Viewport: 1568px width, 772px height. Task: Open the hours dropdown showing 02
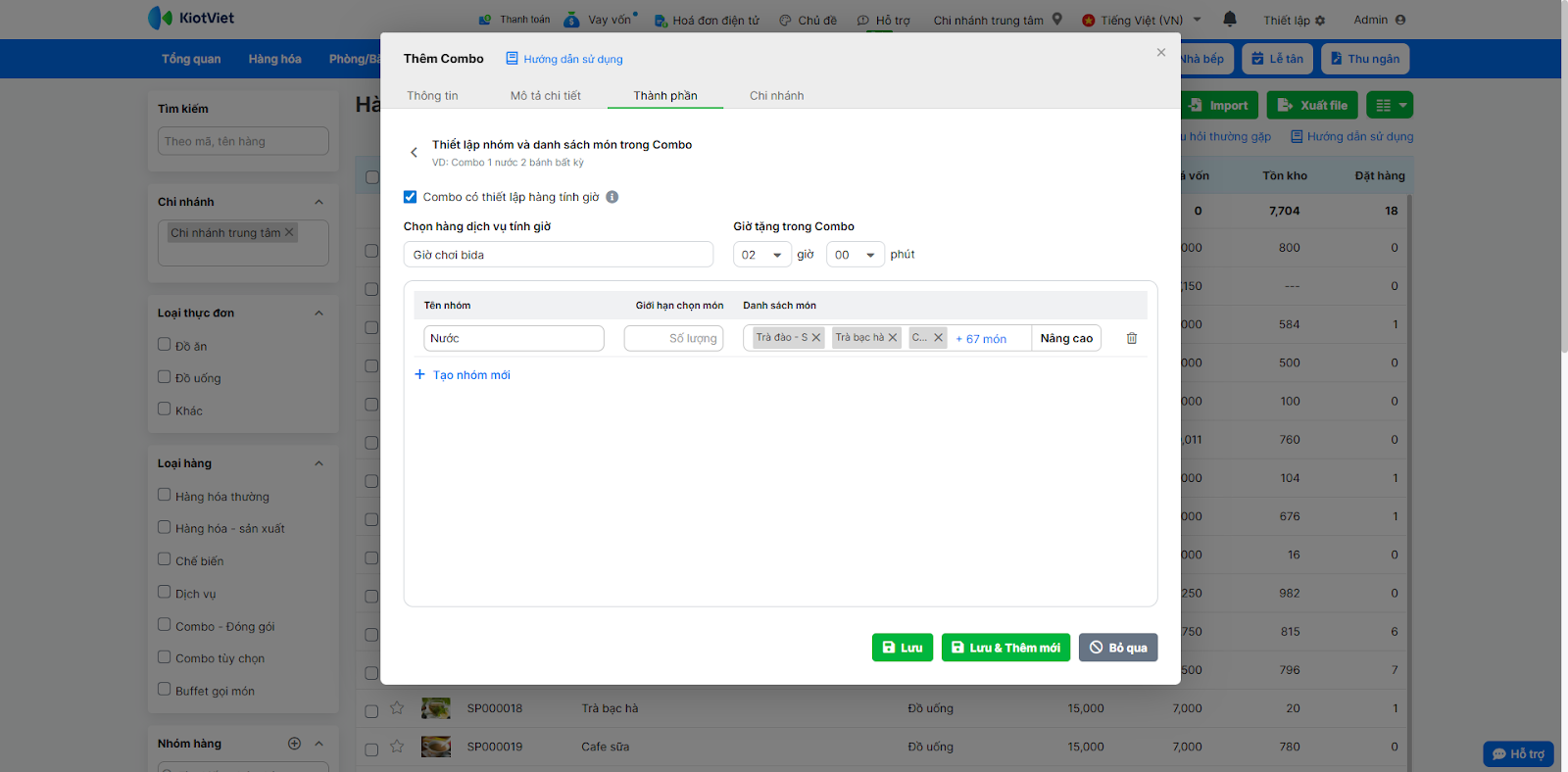[x=762, y=255]
